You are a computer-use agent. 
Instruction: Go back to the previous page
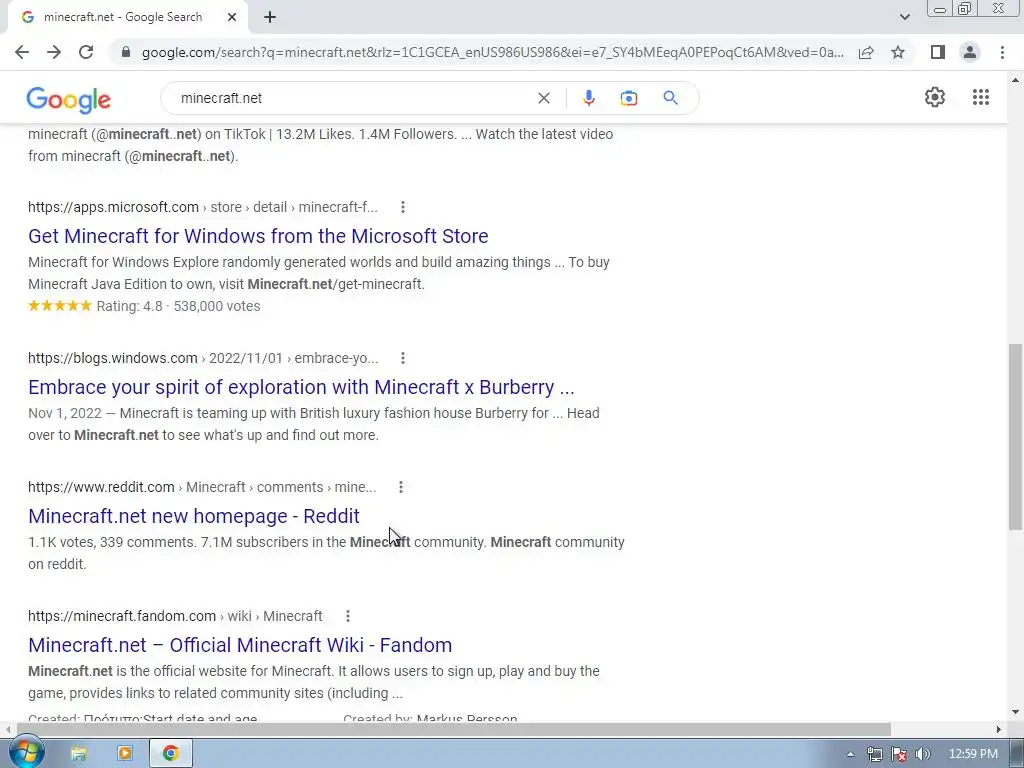pyautogui.click(x=22, y=52)
